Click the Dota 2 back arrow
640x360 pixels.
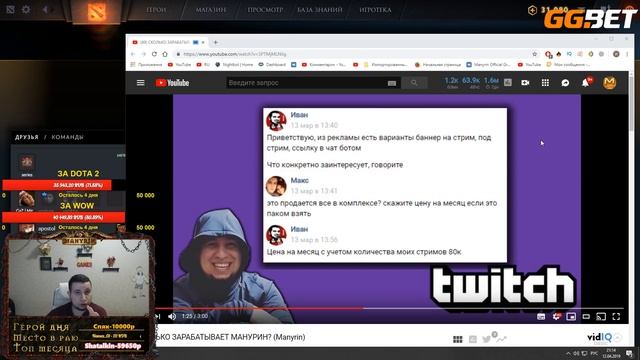[45, 9]
